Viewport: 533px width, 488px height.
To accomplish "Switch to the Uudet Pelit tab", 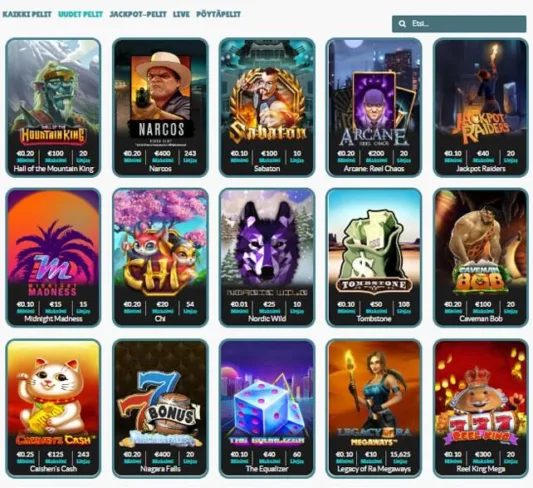I will pyautogui.click(x=81, y=14).
